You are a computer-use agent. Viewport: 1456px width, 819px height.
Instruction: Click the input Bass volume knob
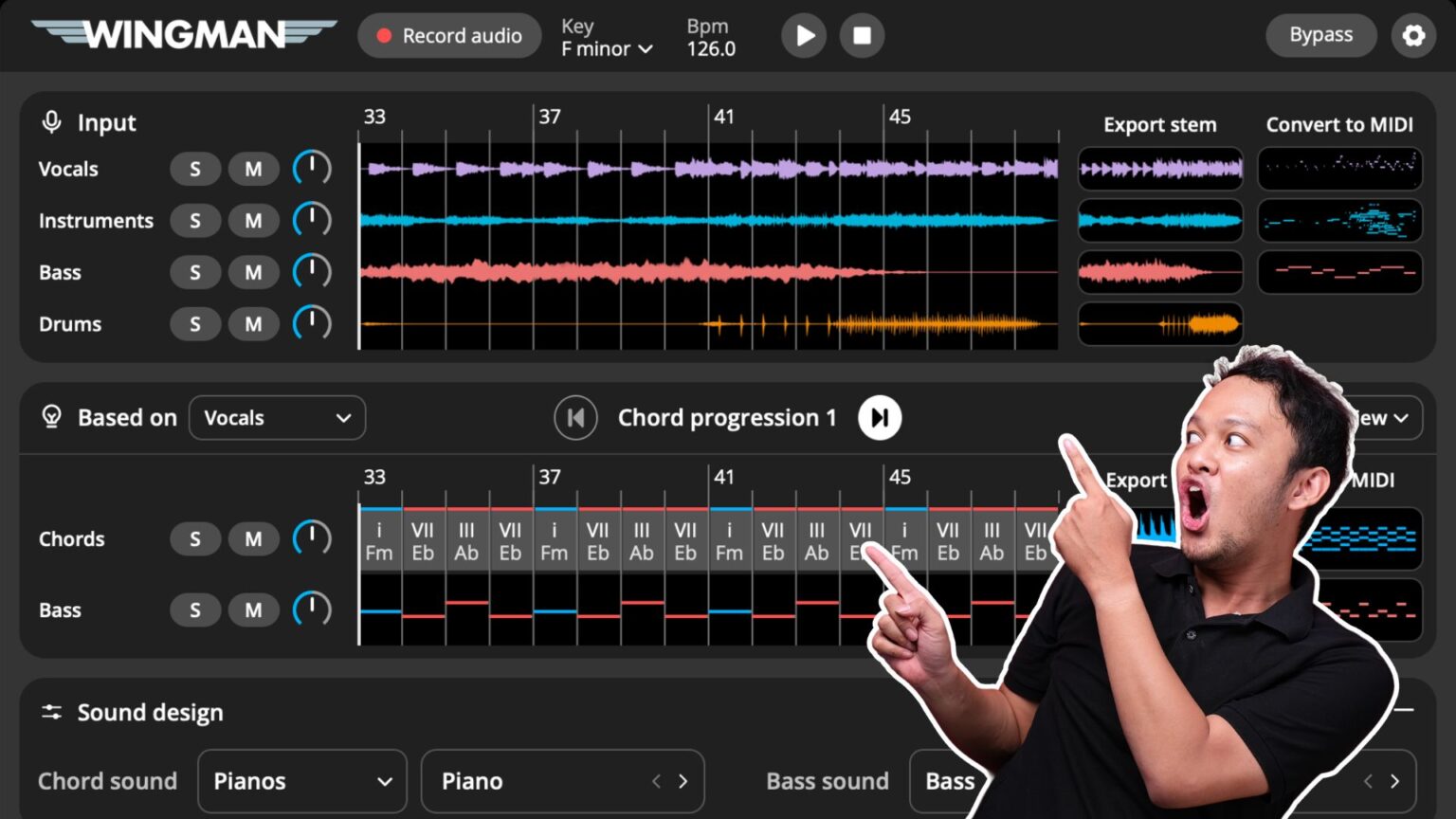point(312,272)
